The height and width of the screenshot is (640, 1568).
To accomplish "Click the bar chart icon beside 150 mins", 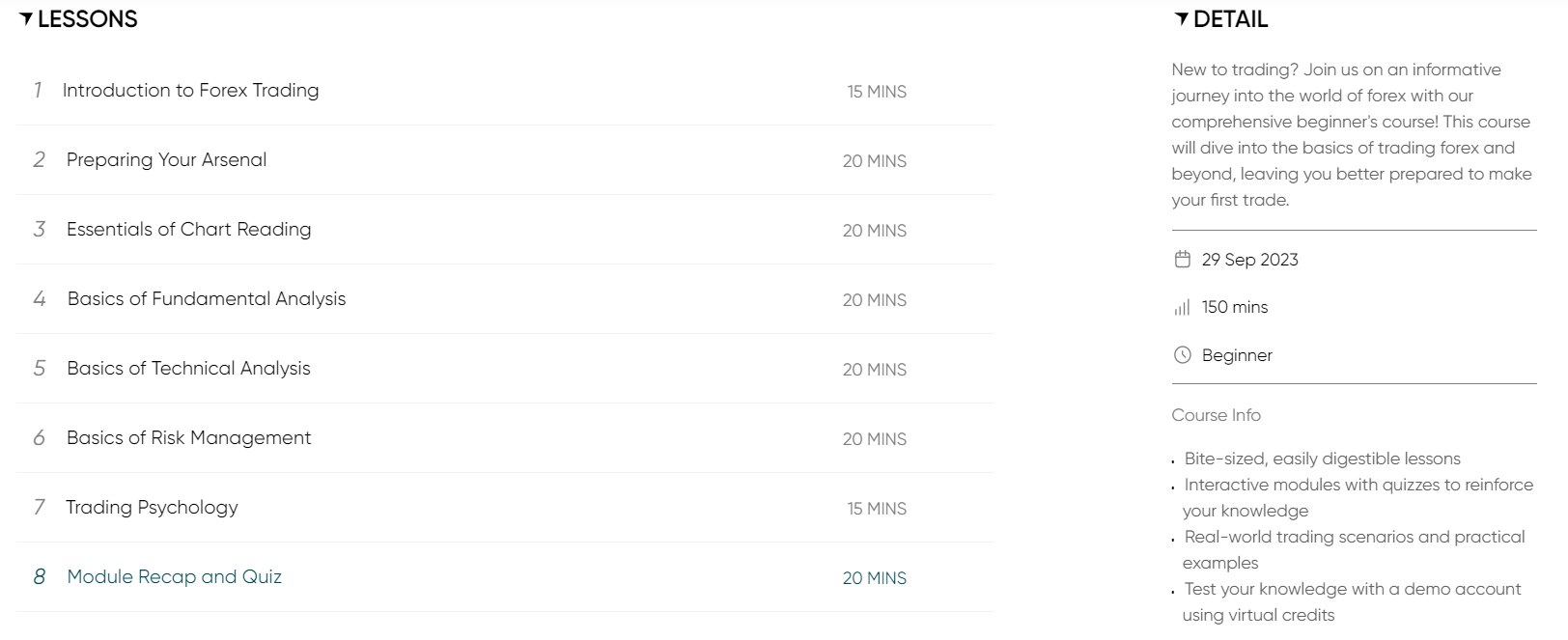I will (x=1182, y=308).
